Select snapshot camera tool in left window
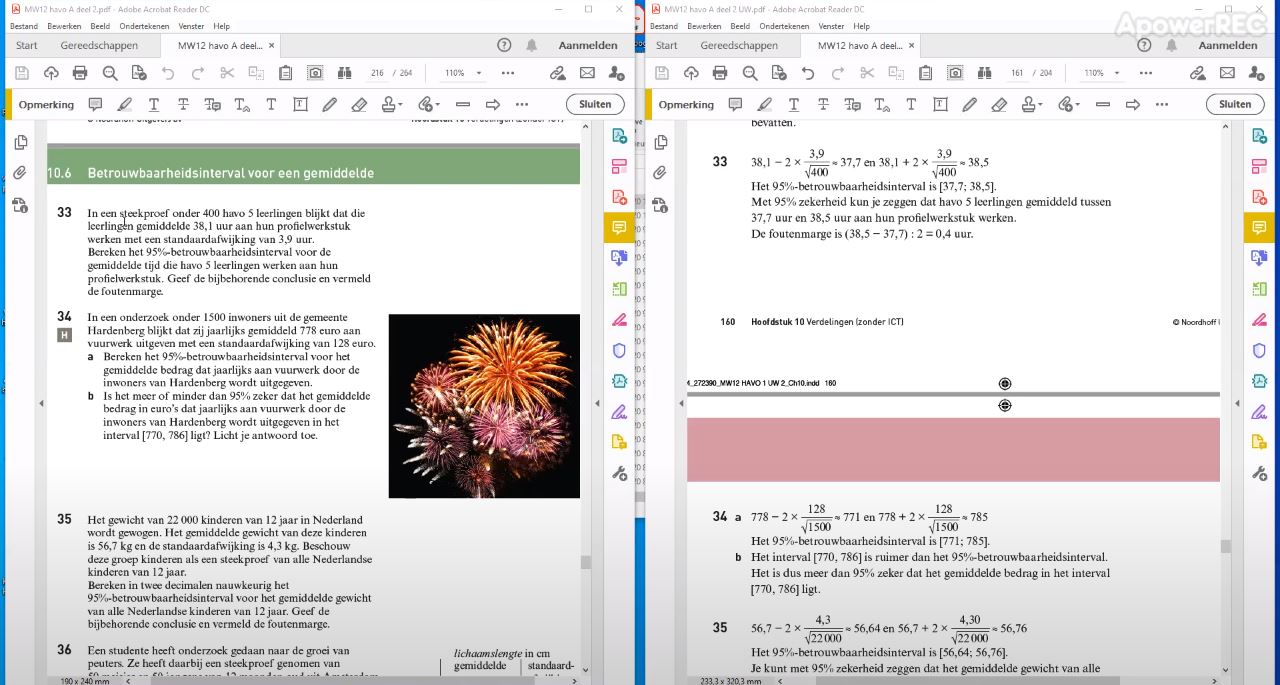Screen dimensions: 1280x685 315,73
